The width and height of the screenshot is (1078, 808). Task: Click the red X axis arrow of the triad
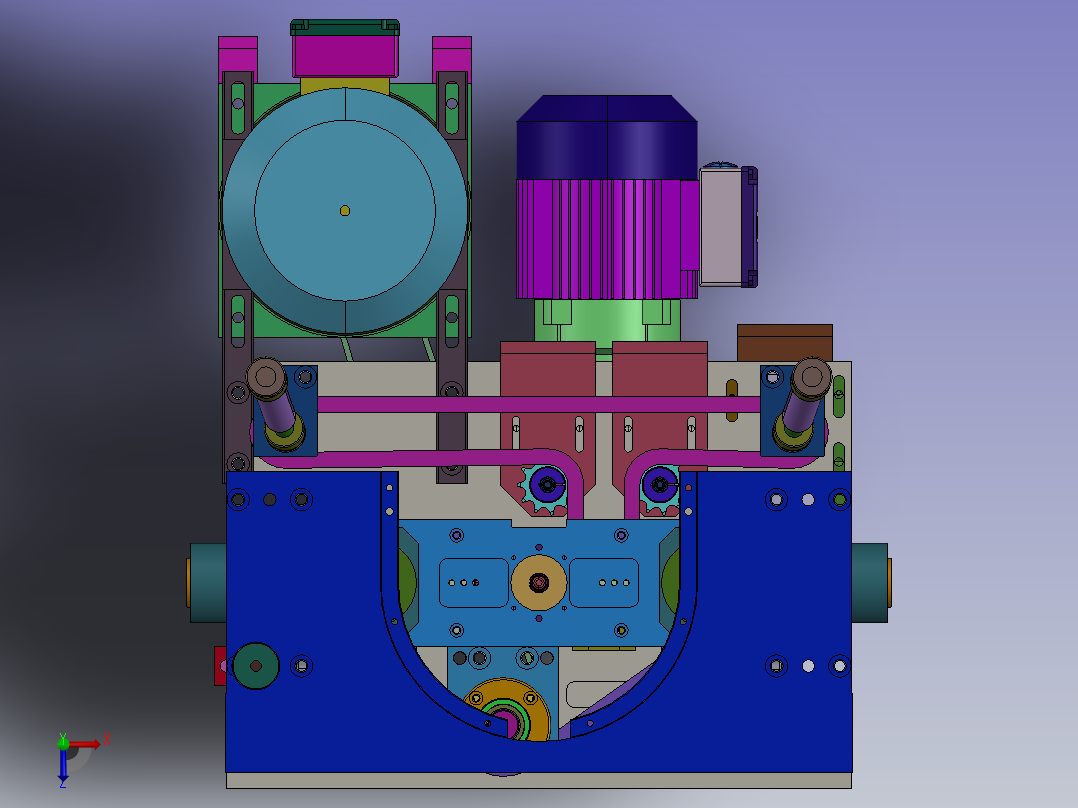[x=86, y=744]
